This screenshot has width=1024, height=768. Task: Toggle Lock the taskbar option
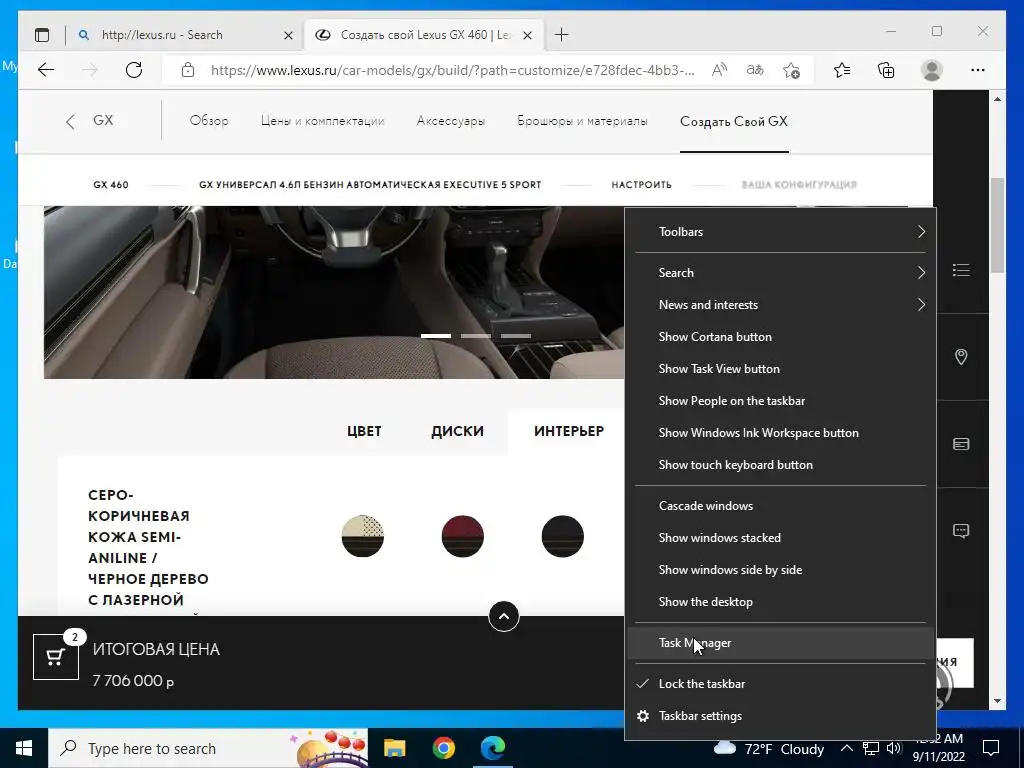click(780, 684)
